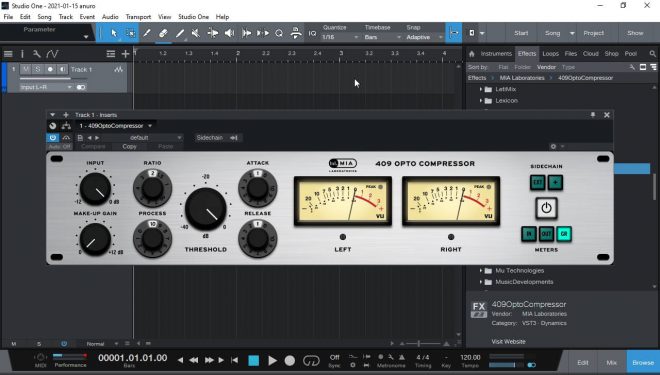Pin the Track 1 inserts window
660x375 pixels.
click(x=593, y=115)
